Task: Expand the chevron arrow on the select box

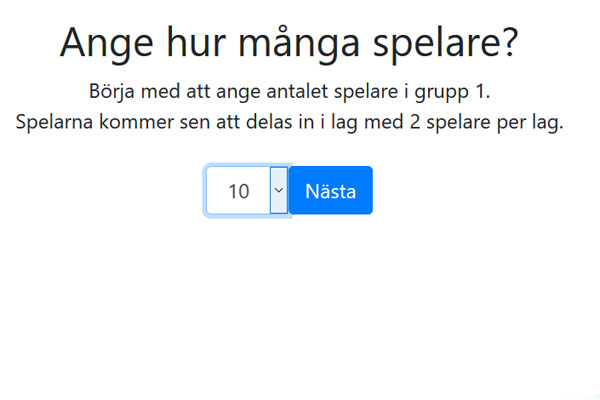Action: click(279, 190)
